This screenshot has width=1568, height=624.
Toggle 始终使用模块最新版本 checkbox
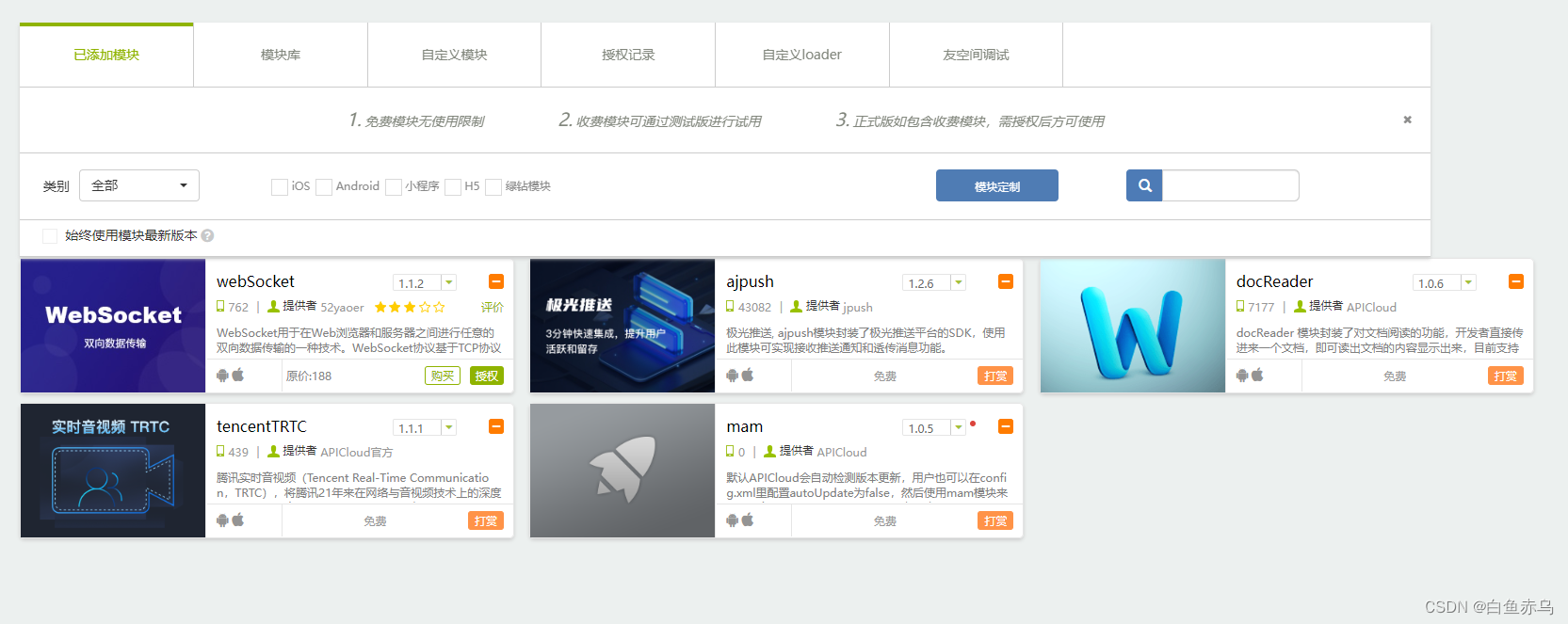pos(50,235)
